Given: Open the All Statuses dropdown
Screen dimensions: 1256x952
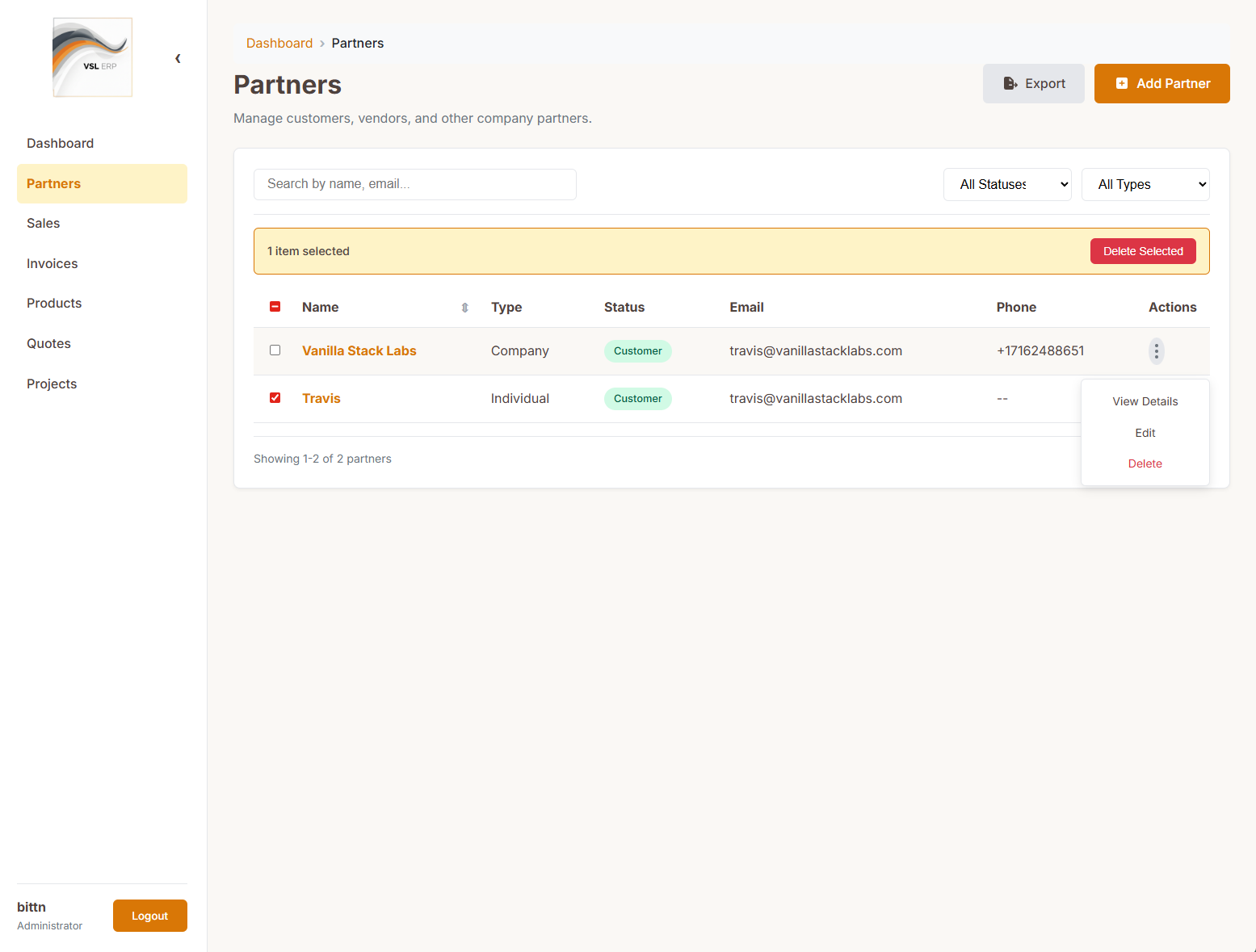Looking at the screenshot, I should (1006, 185).
